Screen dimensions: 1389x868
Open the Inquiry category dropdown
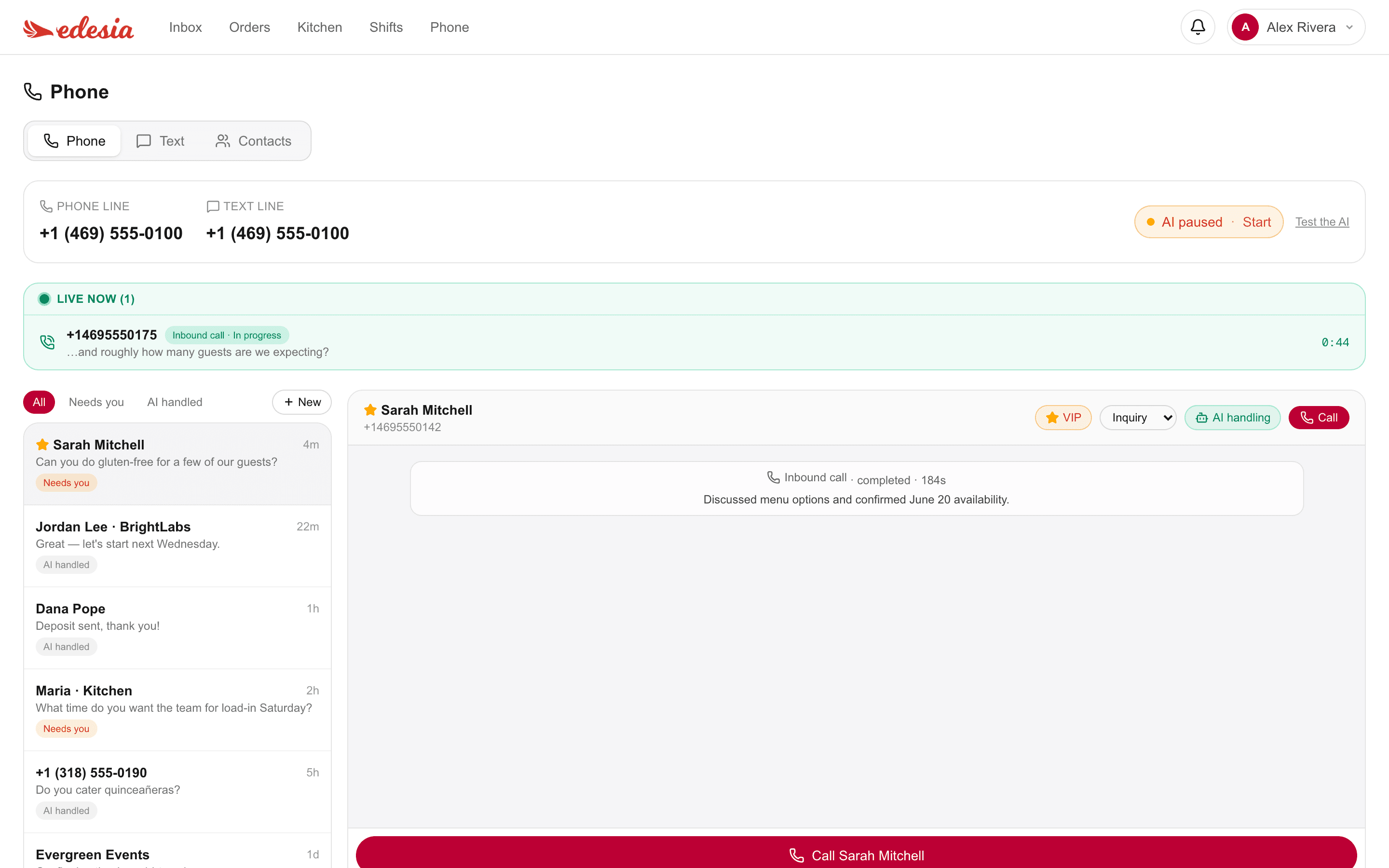[1138, 417]
